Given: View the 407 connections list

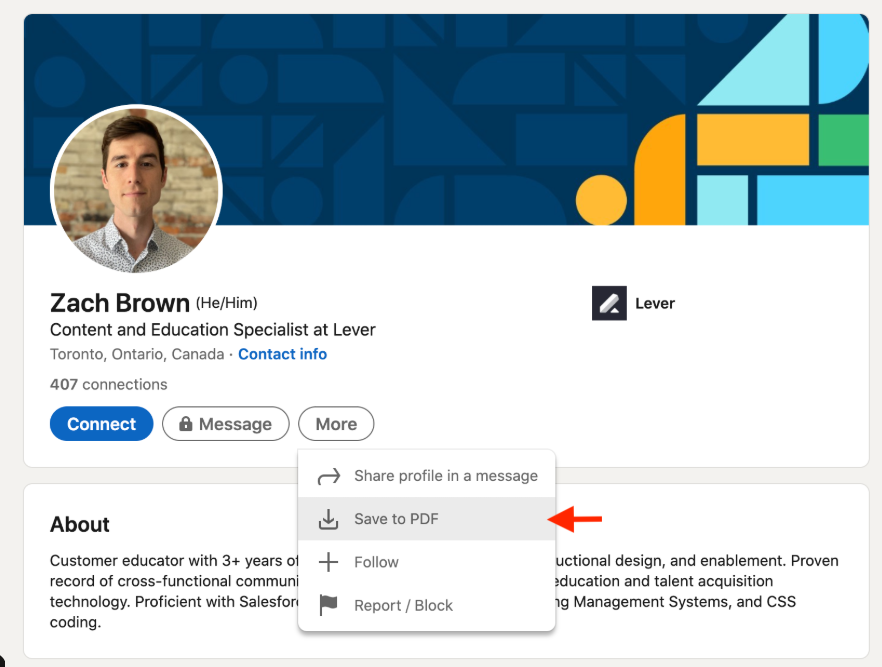Looking at the screenshot, I should pyautogui.click(x=108, y=384).
